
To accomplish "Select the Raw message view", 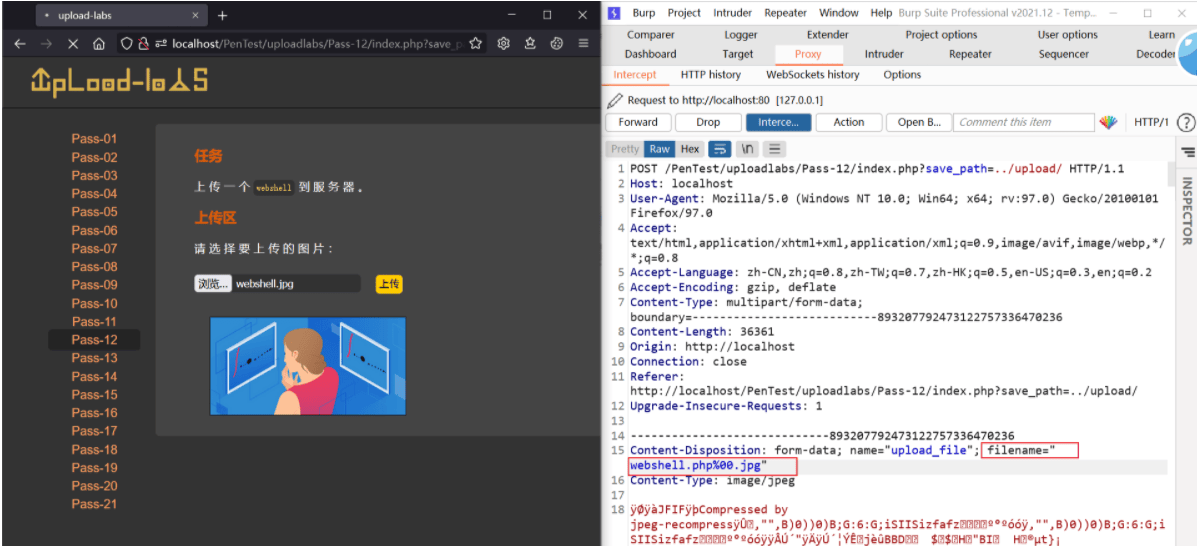I will [x=660, y=149].
